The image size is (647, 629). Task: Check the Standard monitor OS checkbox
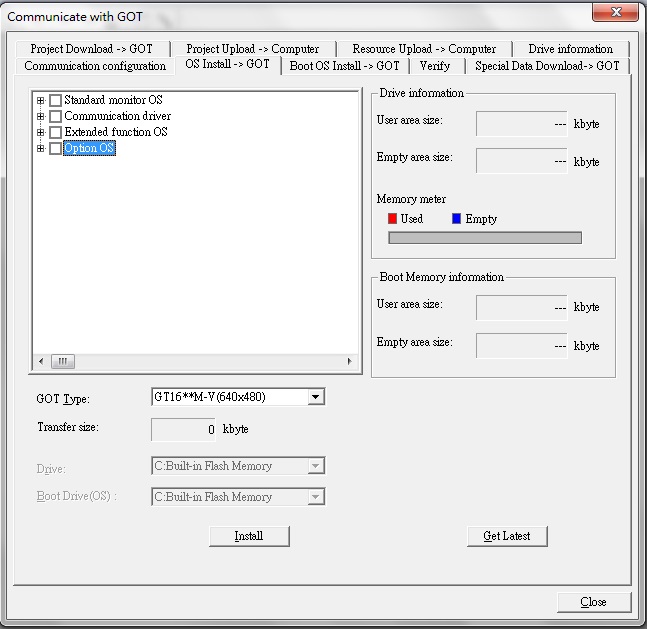coord(55,101)
